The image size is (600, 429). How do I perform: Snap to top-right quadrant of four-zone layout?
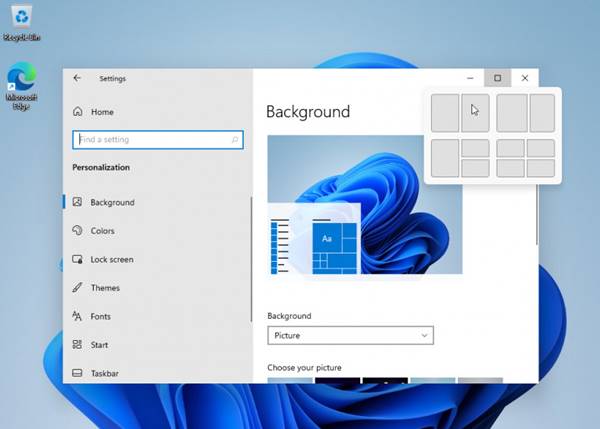[541, 148]
